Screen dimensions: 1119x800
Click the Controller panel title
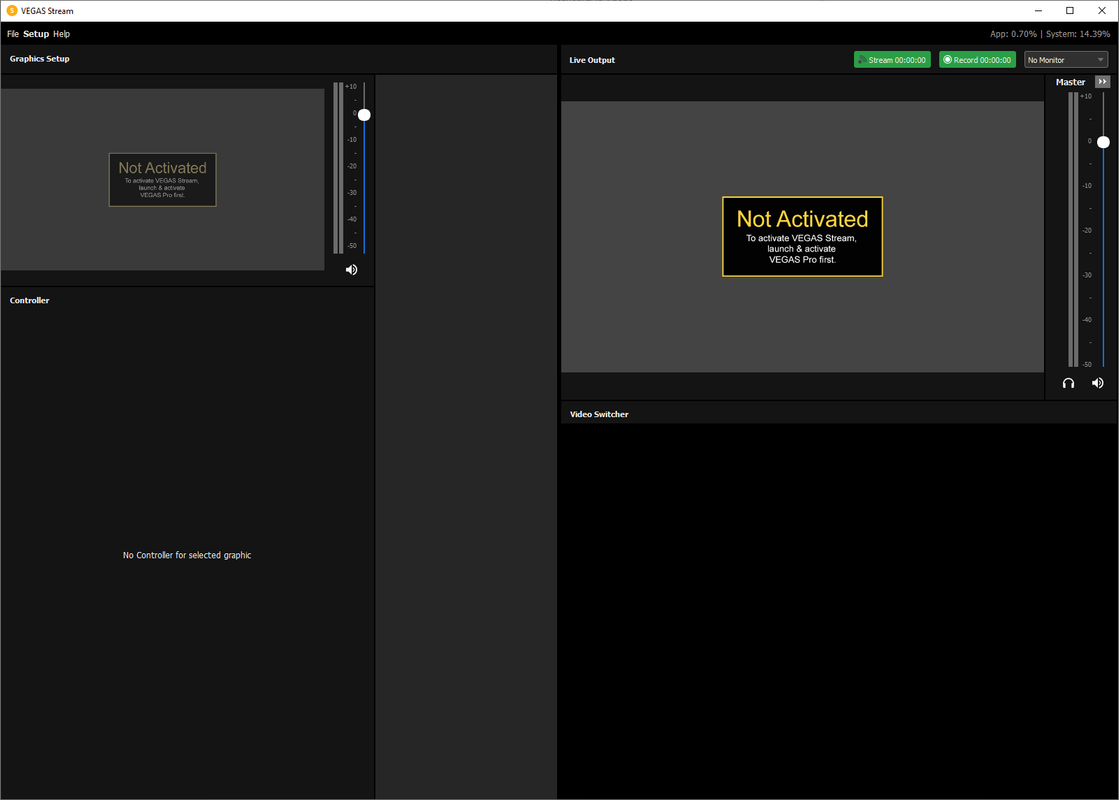29,300
